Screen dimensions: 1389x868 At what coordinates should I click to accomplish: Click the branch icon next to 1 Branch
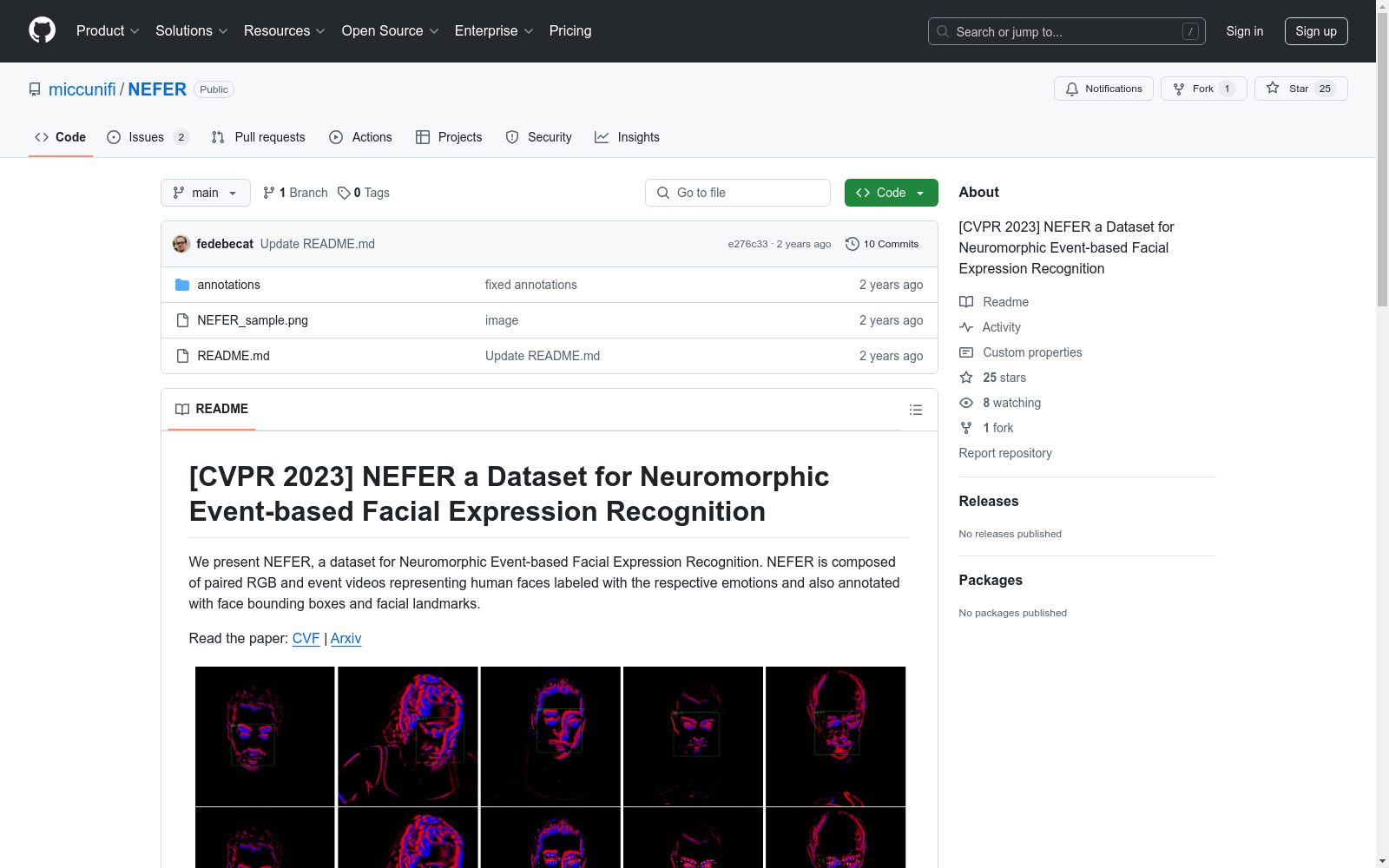coord(269,193)
